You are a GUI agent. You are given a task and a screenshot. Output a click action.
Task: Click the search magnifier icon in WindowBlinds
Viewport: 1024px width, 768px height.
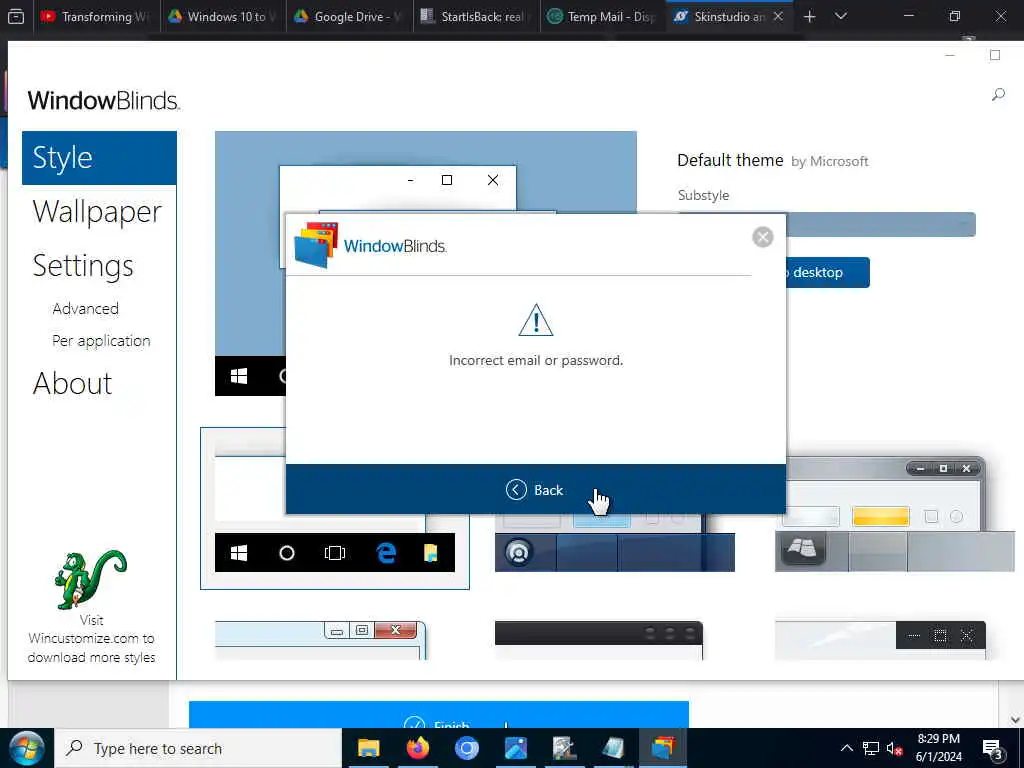click(998, 95)
